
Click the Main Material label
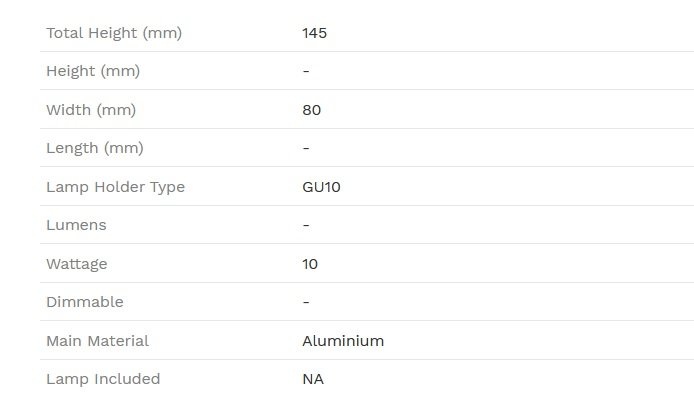tap(97, 341)
